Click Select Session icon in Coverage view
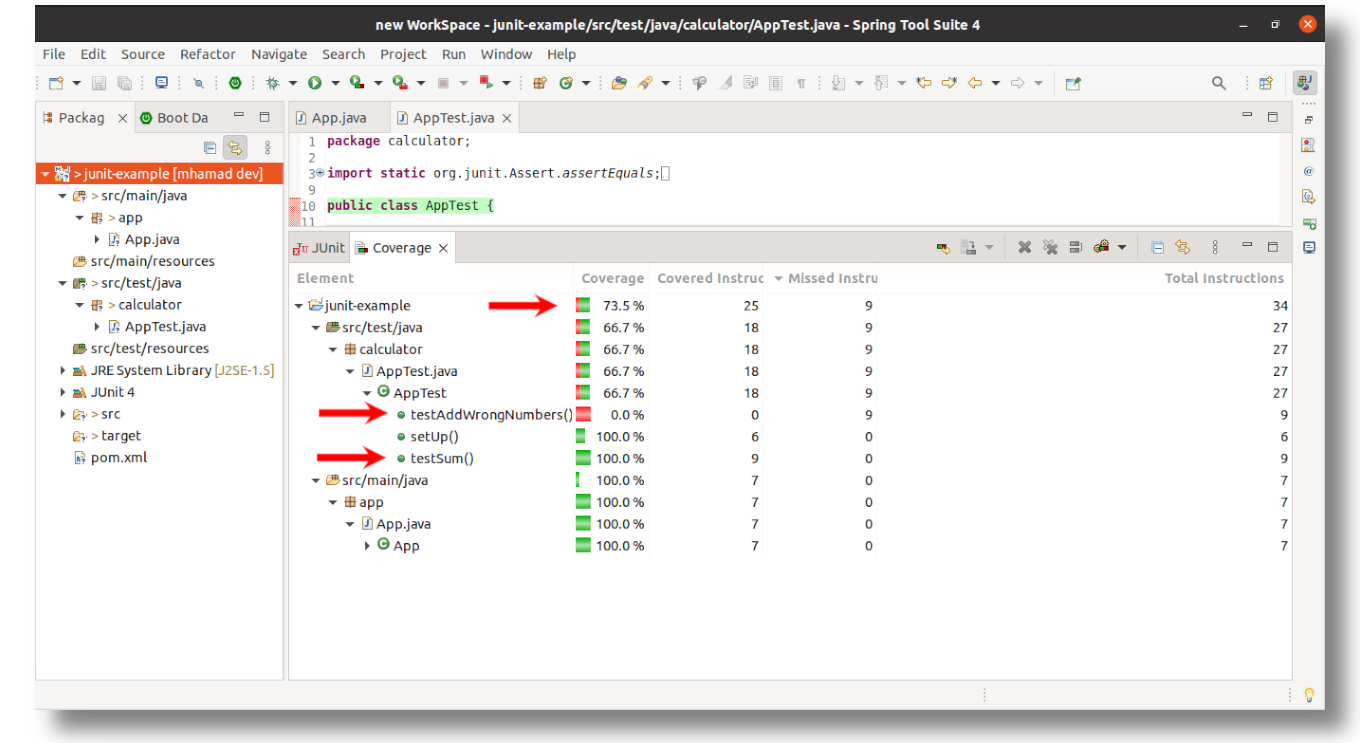 coord(1102,247)
